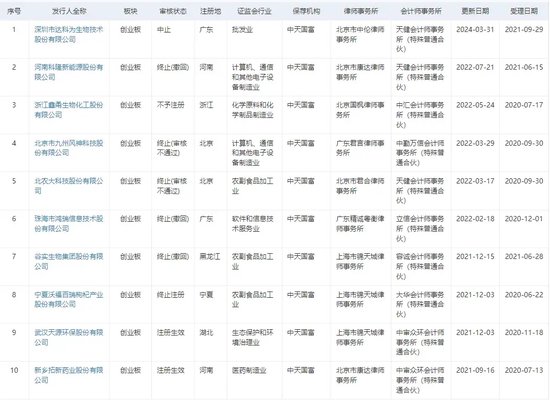The width and height of the screenshot is (550, 400).
Task: Click the 发行人全称 column header
Action: pos(69,11)
